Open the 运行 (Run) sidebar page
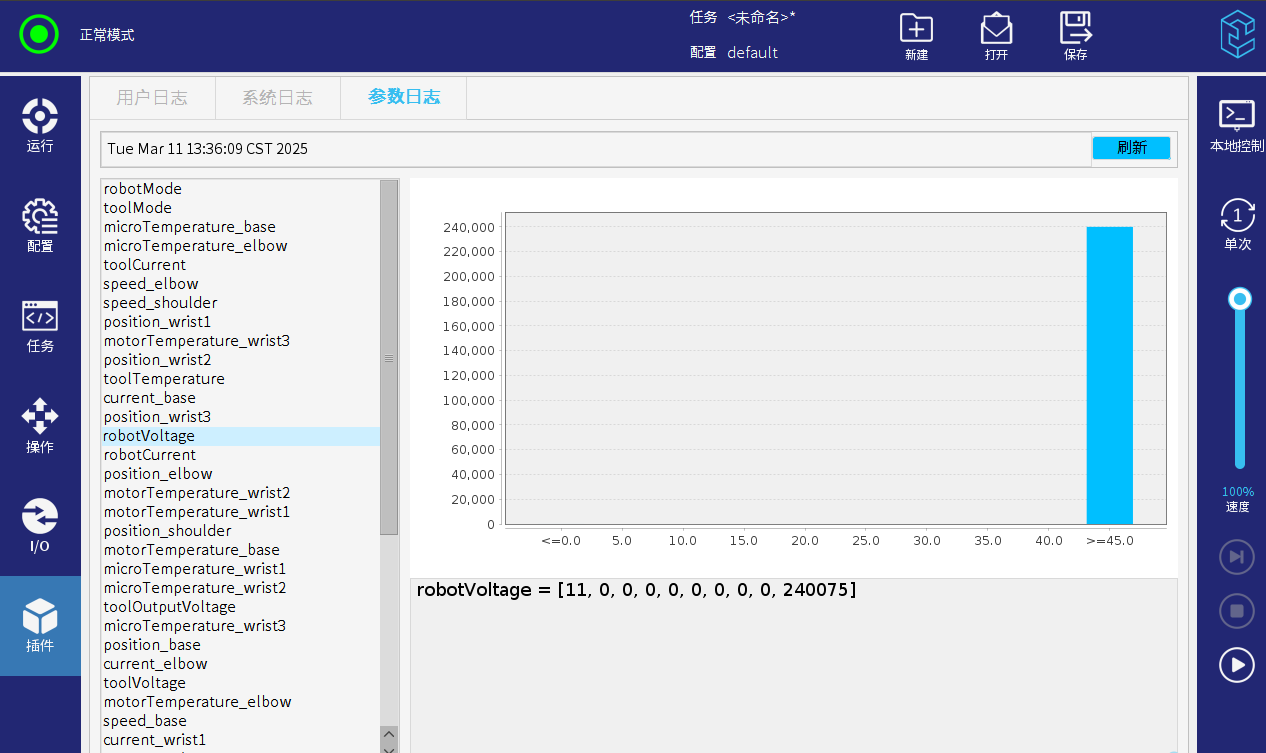Image resolution: width=1266 pixels, height=753 pixels. pos(40,125)
